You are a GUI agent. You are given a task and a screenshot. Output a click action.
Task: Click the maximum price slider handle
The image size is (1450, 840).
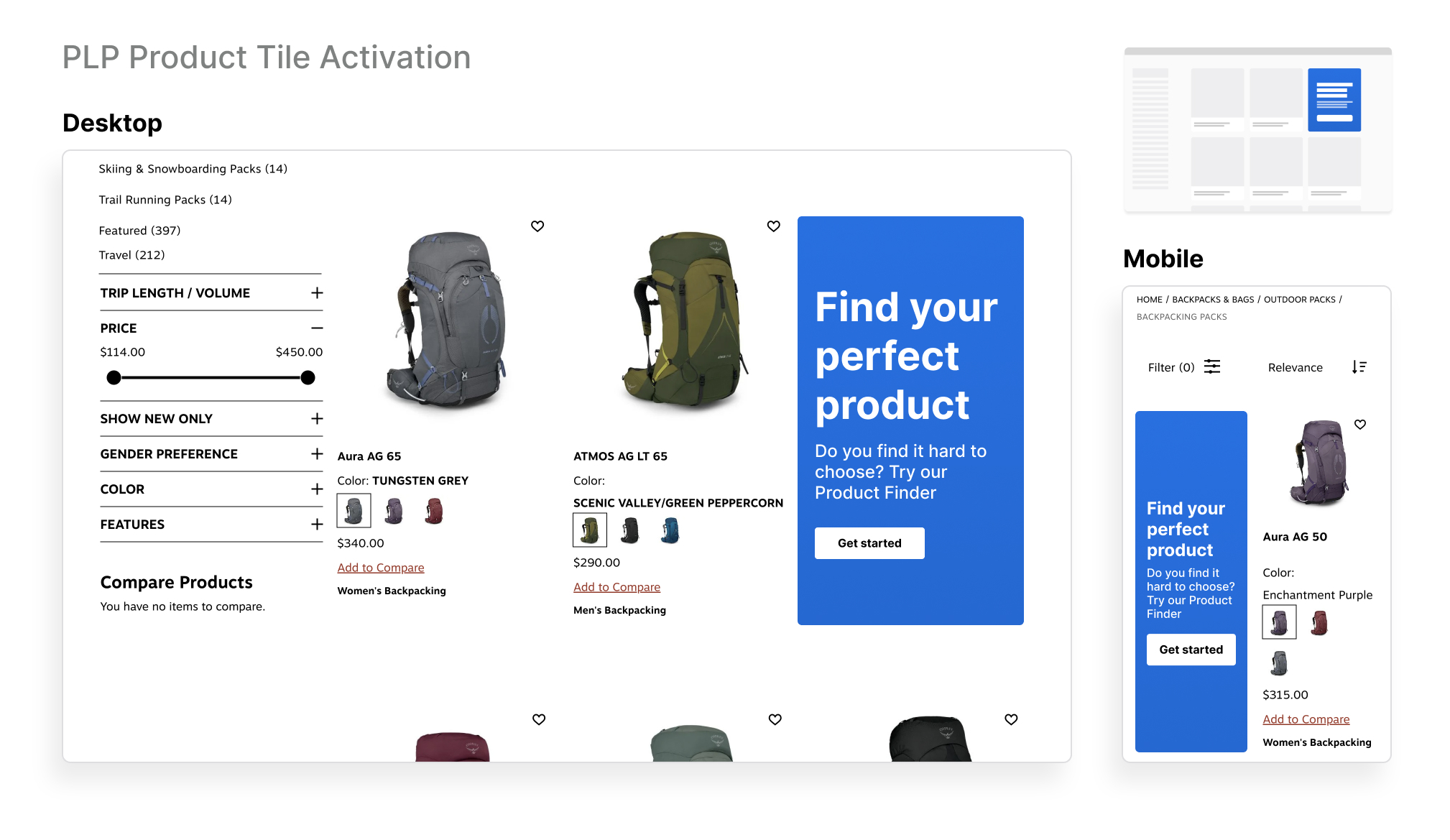[308, 378]
